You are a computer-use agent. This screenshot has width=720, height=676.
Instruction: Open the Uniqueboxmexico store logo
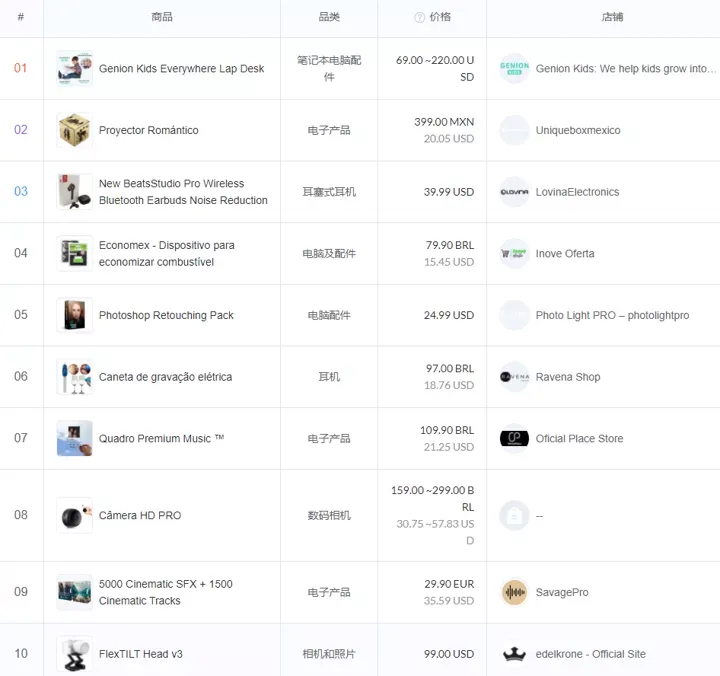point(514,130)
